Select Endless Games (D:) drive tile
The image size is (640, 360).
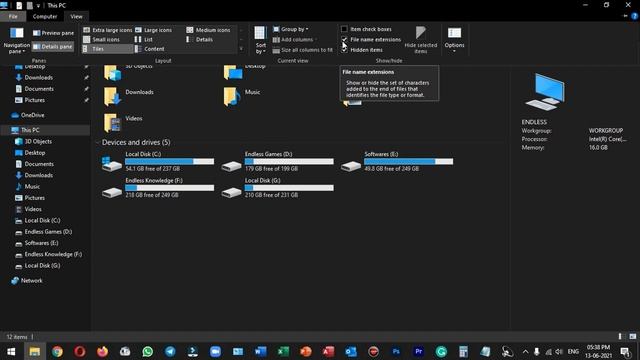click(x=278, y=162)
